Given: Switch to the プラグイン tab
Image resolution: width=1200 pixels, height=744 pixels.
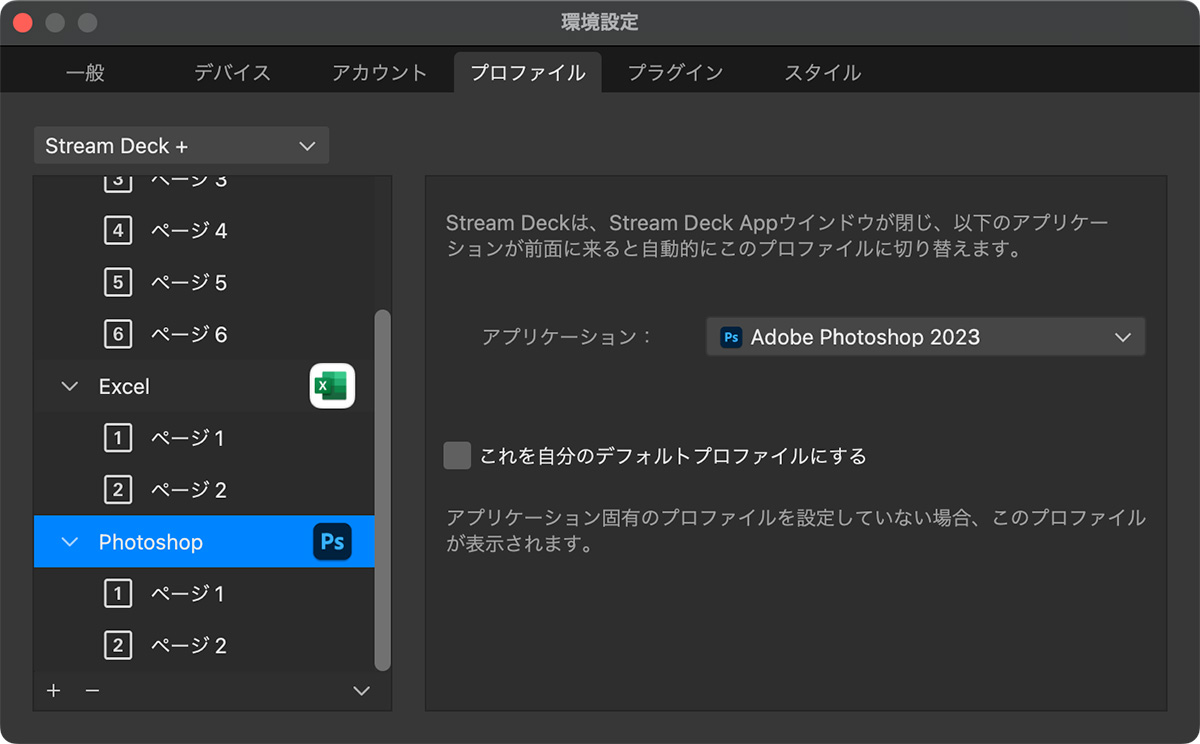Looking at the screenshot, I should 675,73.
